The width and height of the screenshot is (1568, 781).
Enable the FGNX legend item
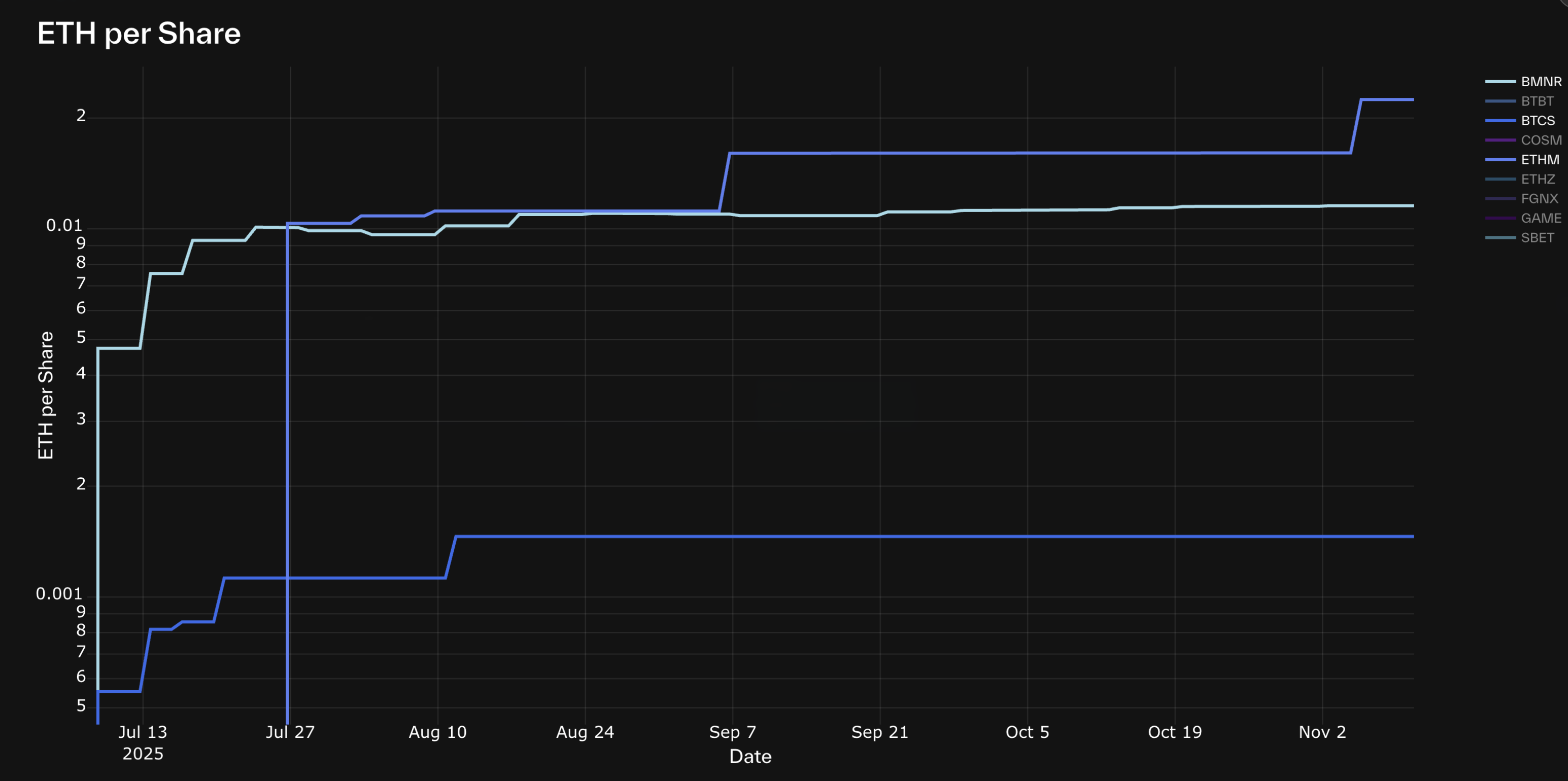point(1540,198)
